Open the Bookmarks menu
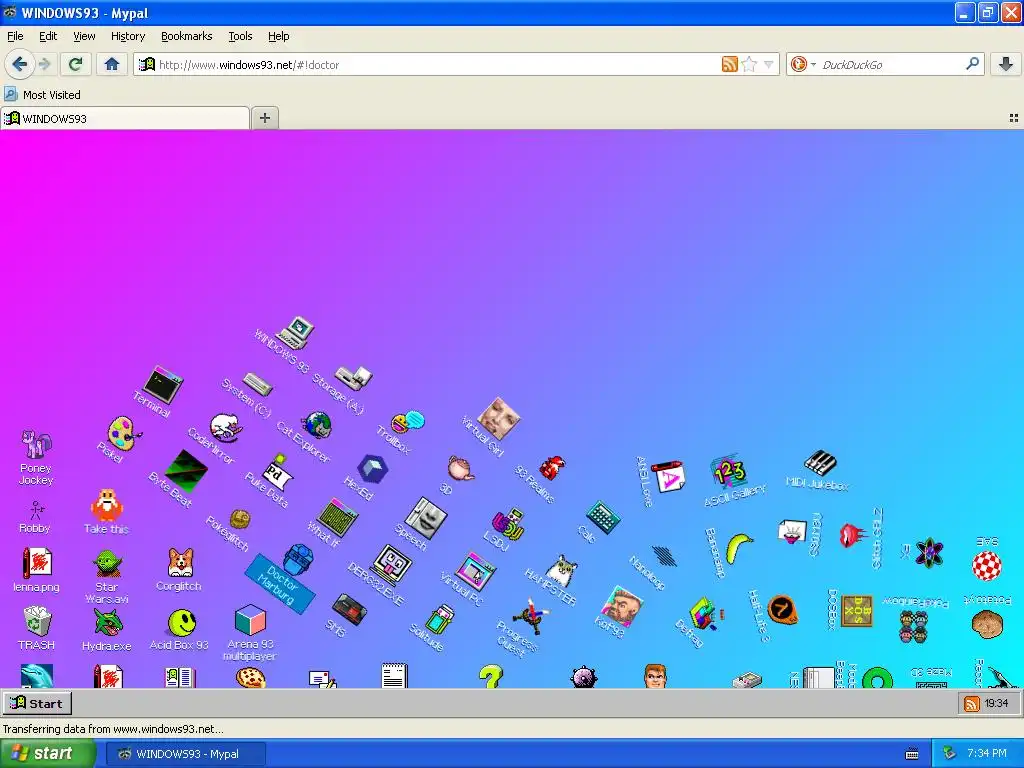The image size is (1024, 768). point(186,36)
